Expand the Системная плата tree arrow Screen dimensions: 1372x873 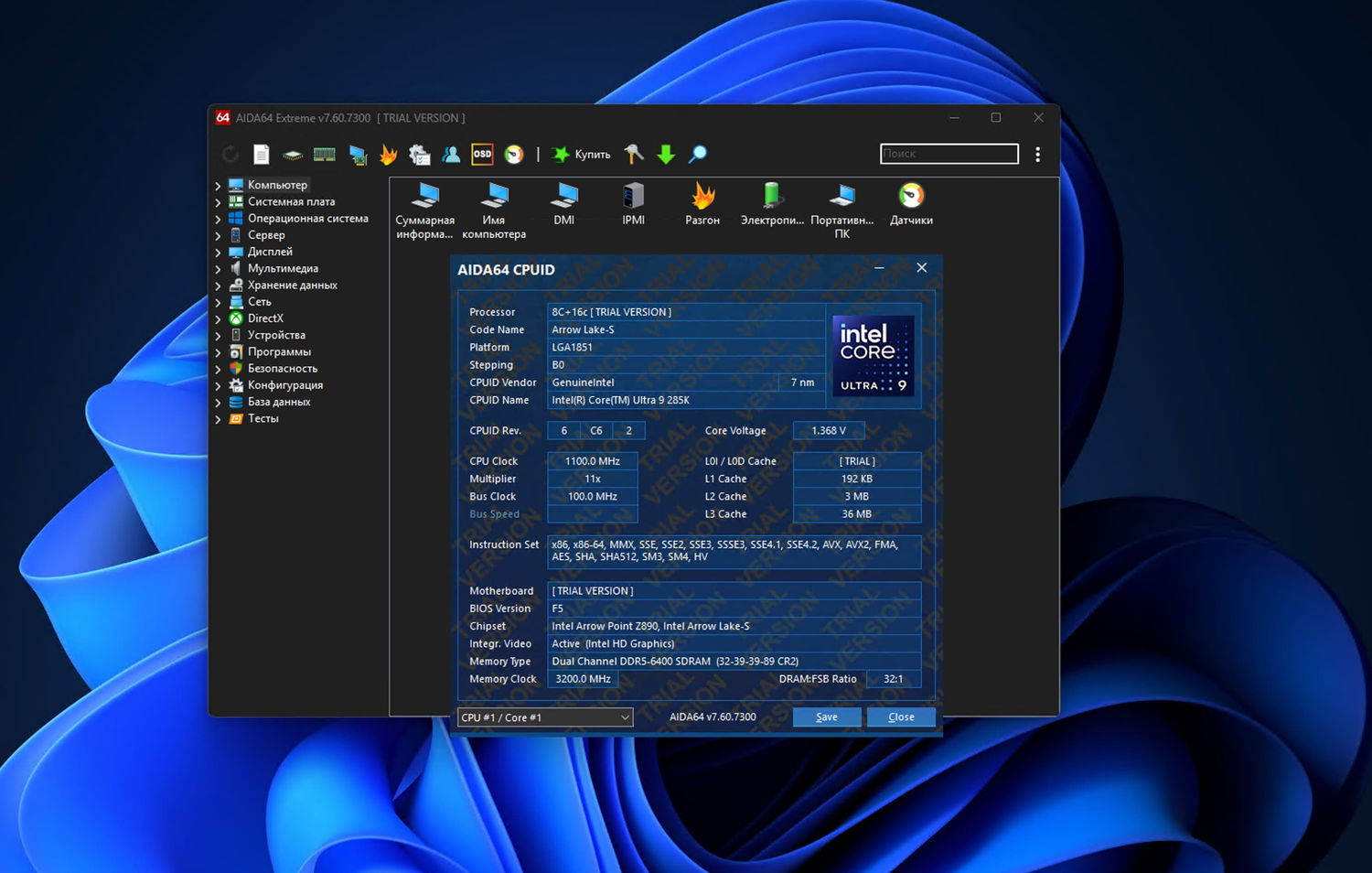pyautogui.click(x=218, y=202)
